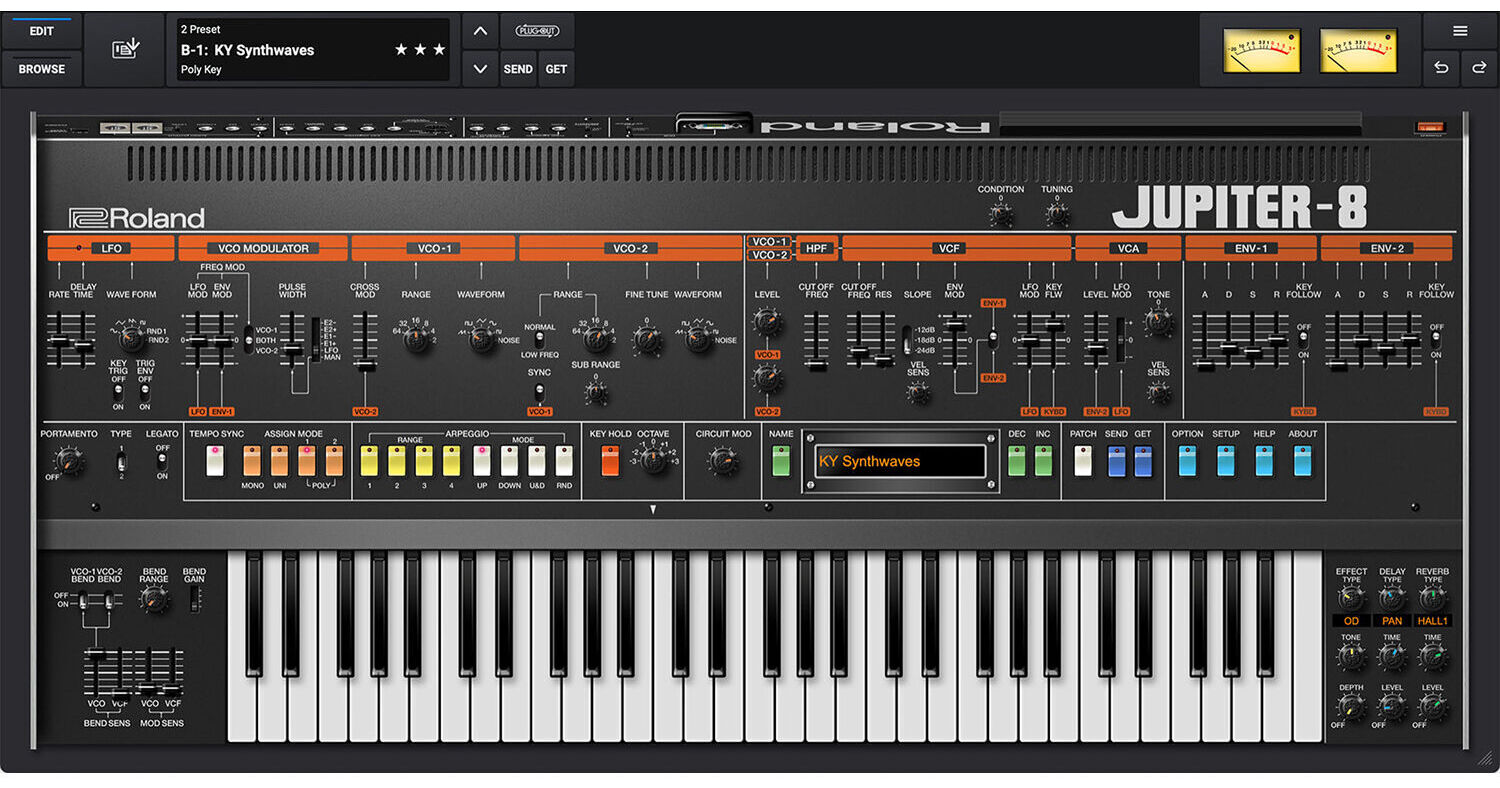
Task: Click the OCTAVE knob
Action: [x=653, y=461]
